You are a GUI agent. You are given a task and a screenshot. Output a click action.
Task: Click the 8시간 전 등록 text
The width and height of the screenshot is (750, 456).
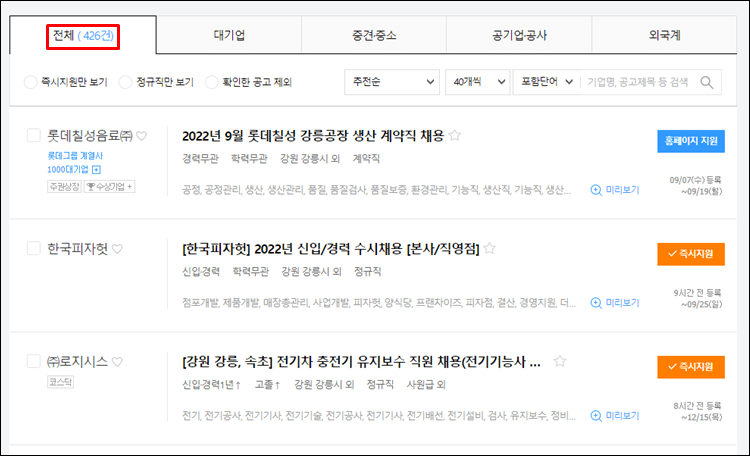[x=697, y=406]
